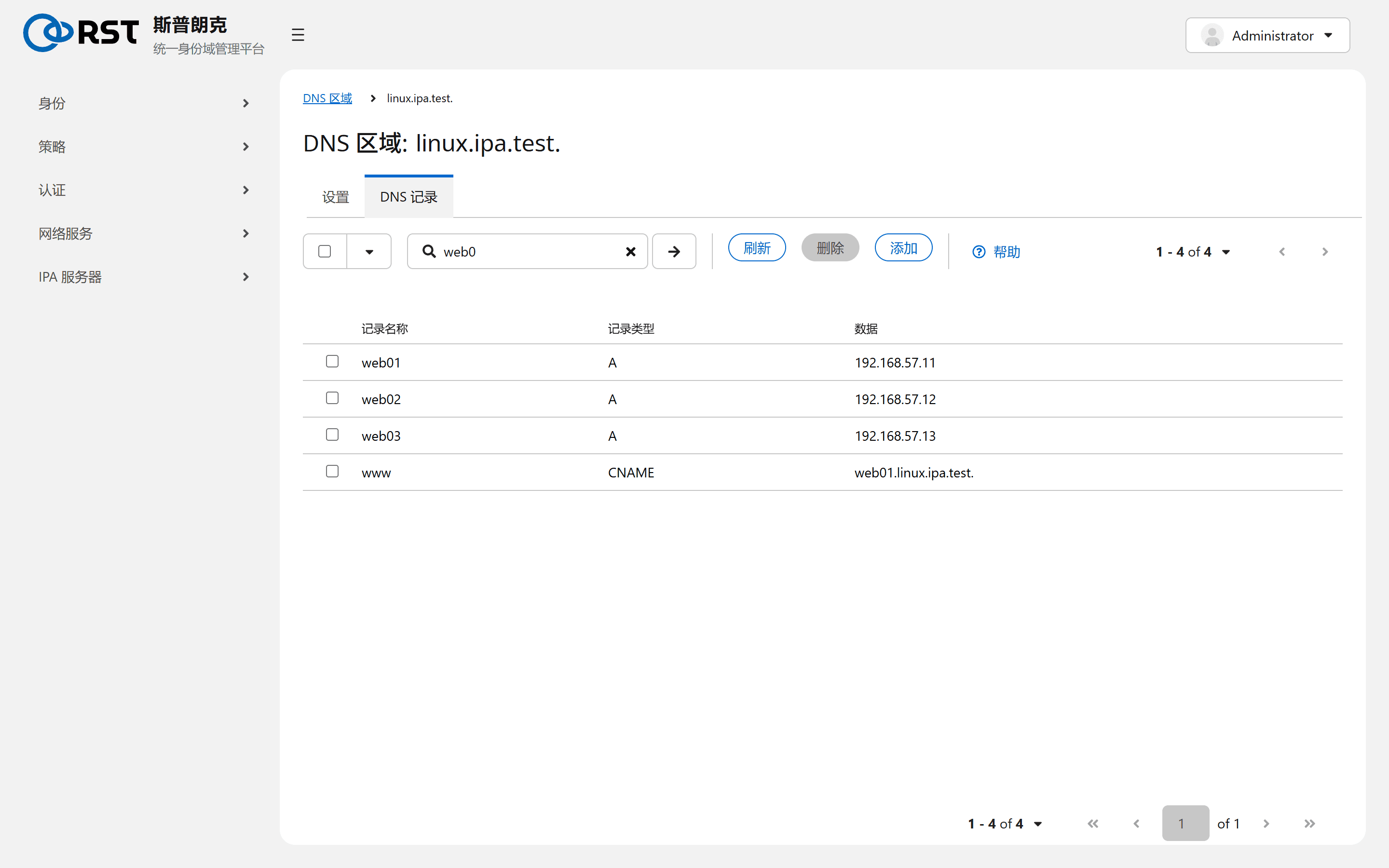
Task: Jump to last page in bottom pagination
Action: point(1309,824)
